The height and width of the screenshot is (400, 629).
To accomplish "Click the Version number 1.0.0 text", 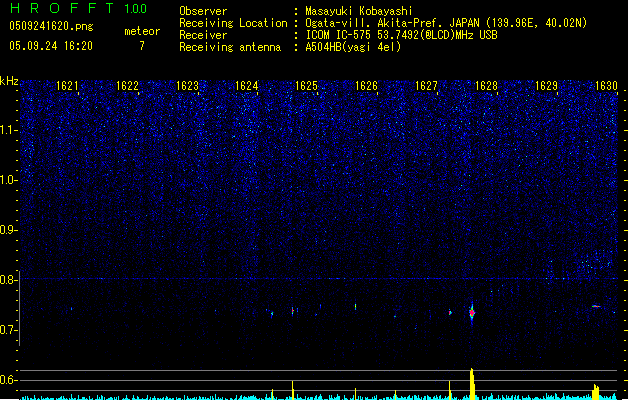I will click(x=136, y=9).
